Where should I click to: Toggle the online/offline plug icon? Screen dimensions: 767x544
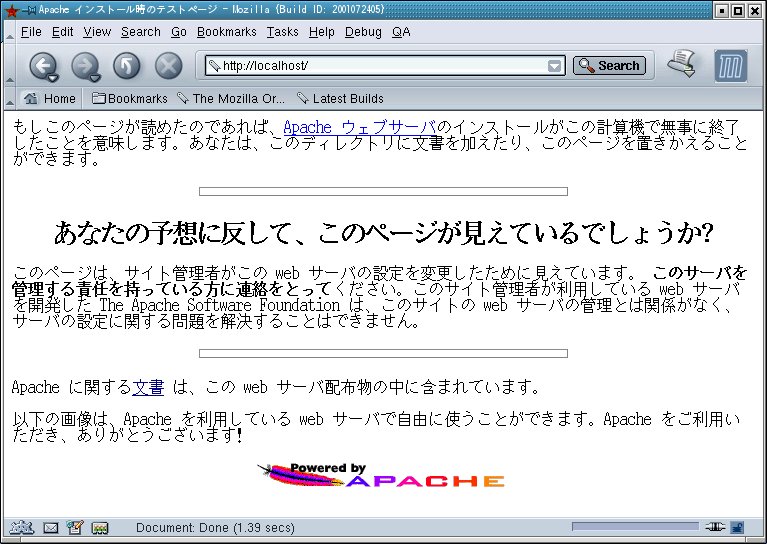click(x=715, y=527)
